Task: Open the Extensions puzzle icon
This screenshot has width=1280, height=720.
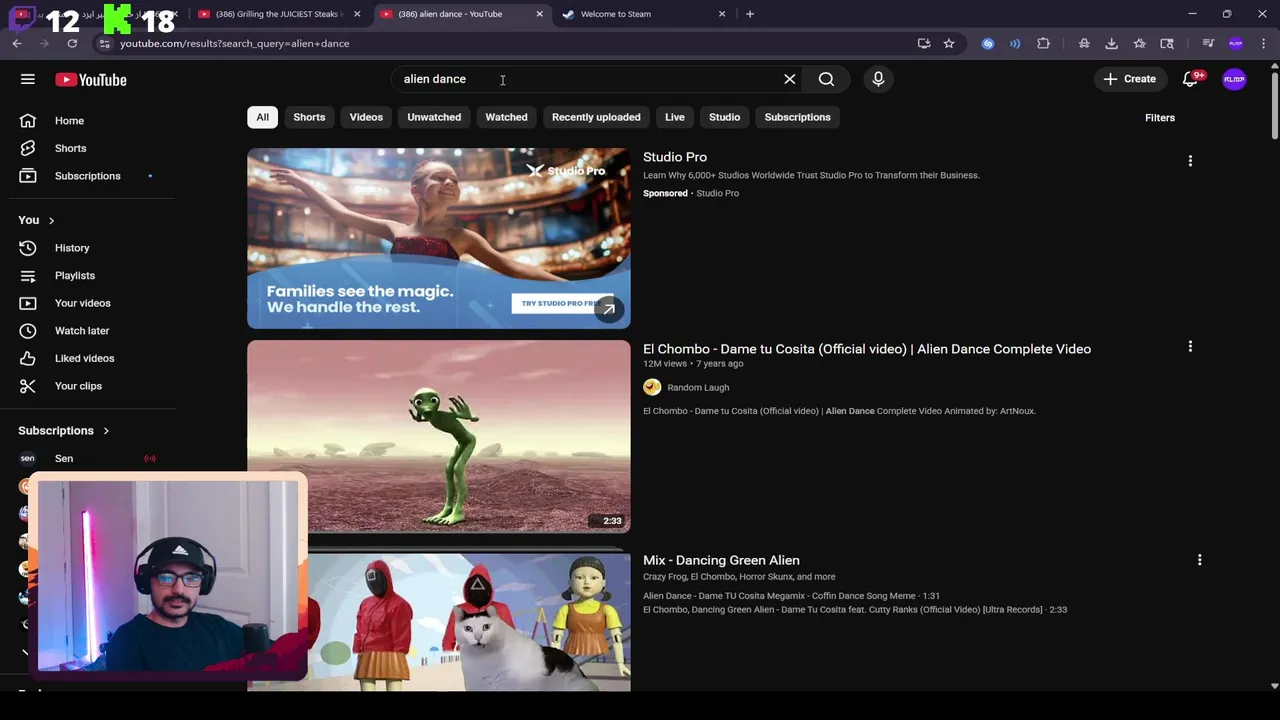Action: coord(1043,43)
